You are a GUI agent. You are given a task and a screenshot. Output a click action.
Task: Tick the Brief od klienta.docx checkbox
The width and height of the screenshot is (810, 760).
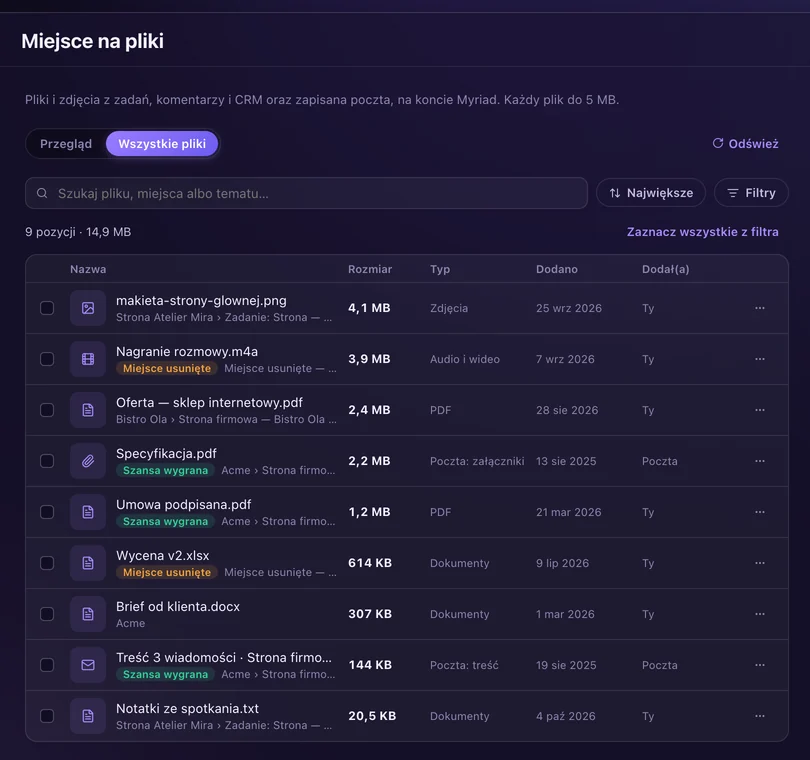(47, 614)
